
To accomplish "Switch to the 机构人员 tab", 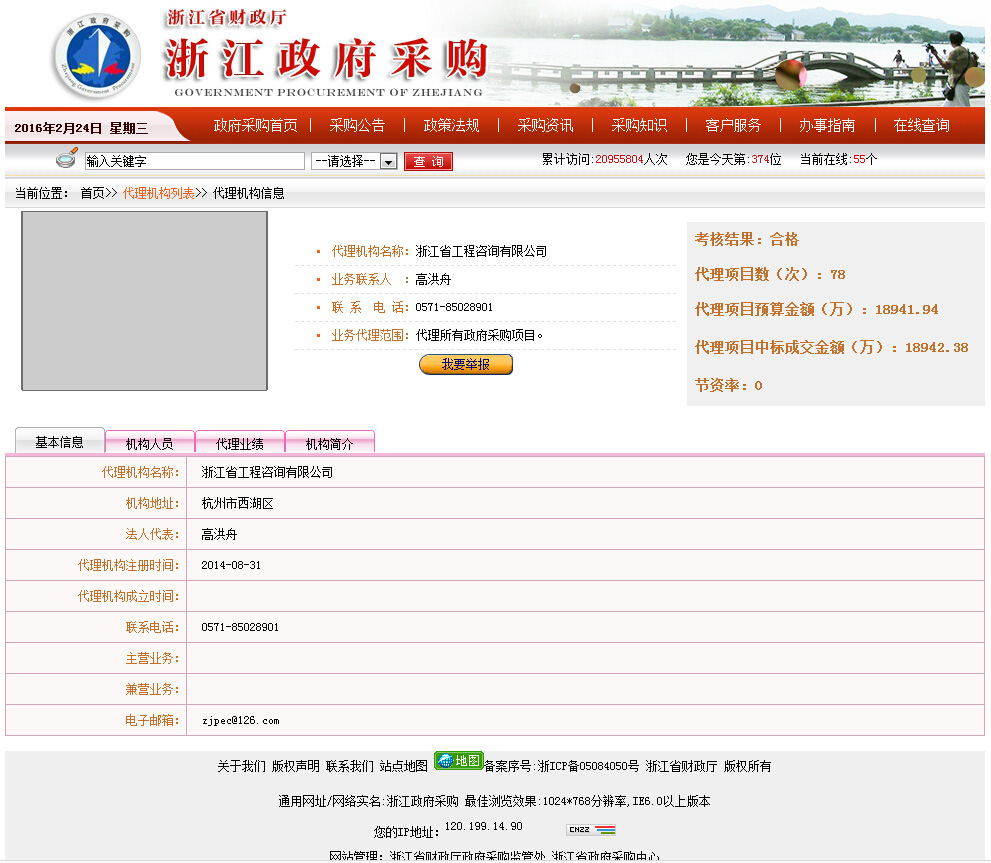I will [149, 443].
